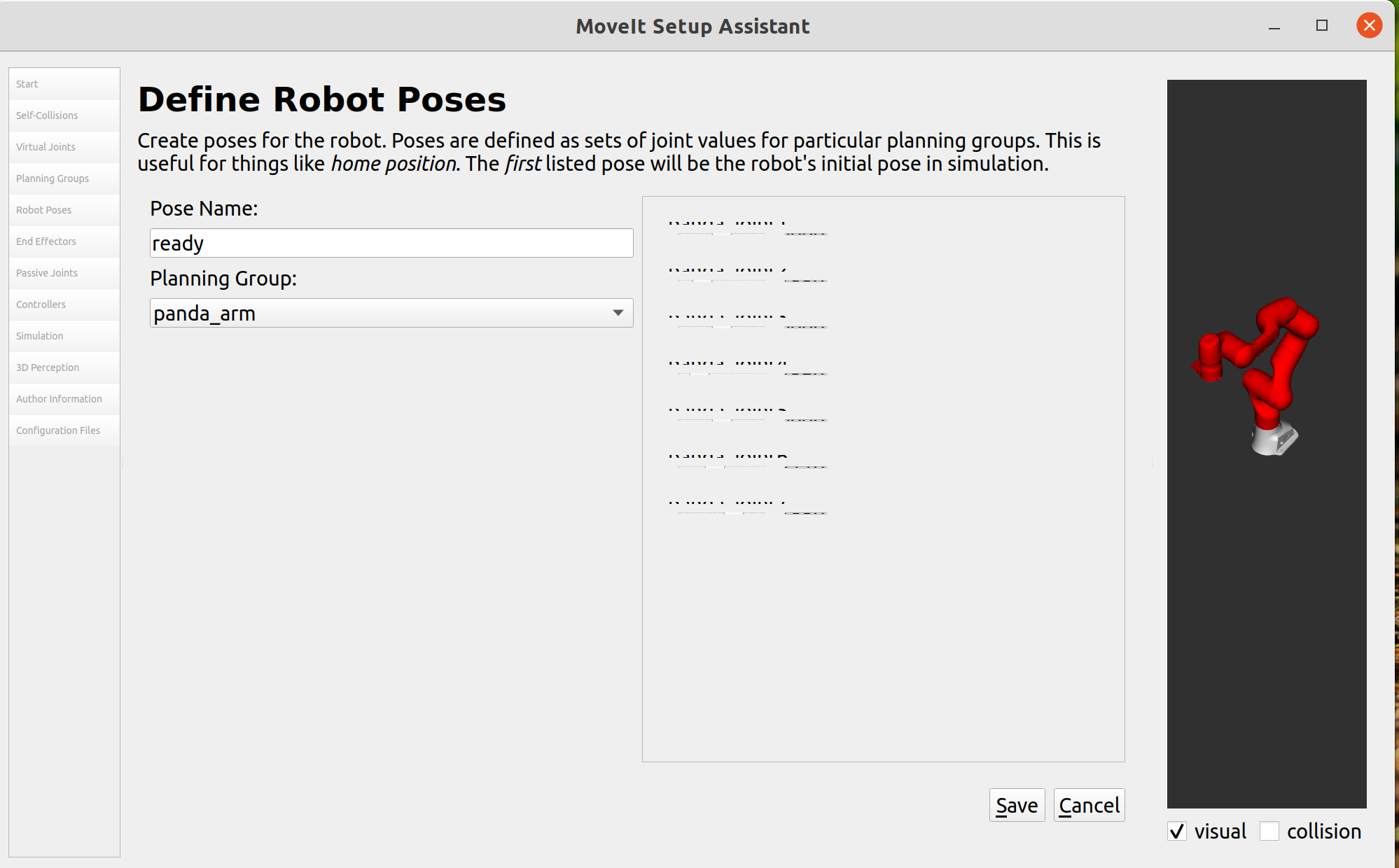
Task: Go to the Controllers configuration page
Action: coord(64,304)
